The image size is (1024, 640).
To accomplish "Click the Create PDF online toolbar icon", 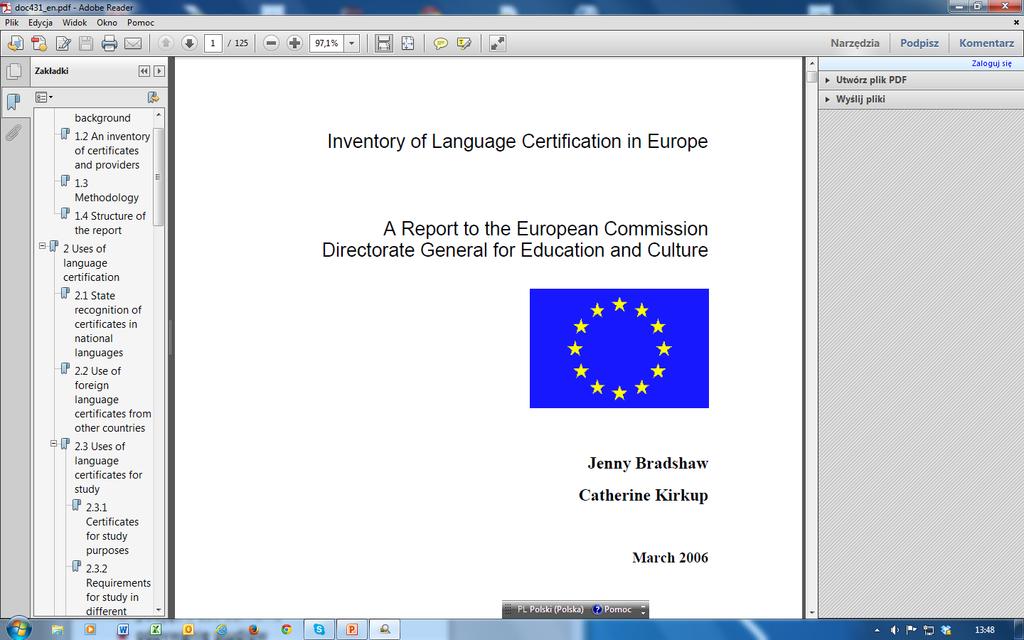I will [16, 43].
